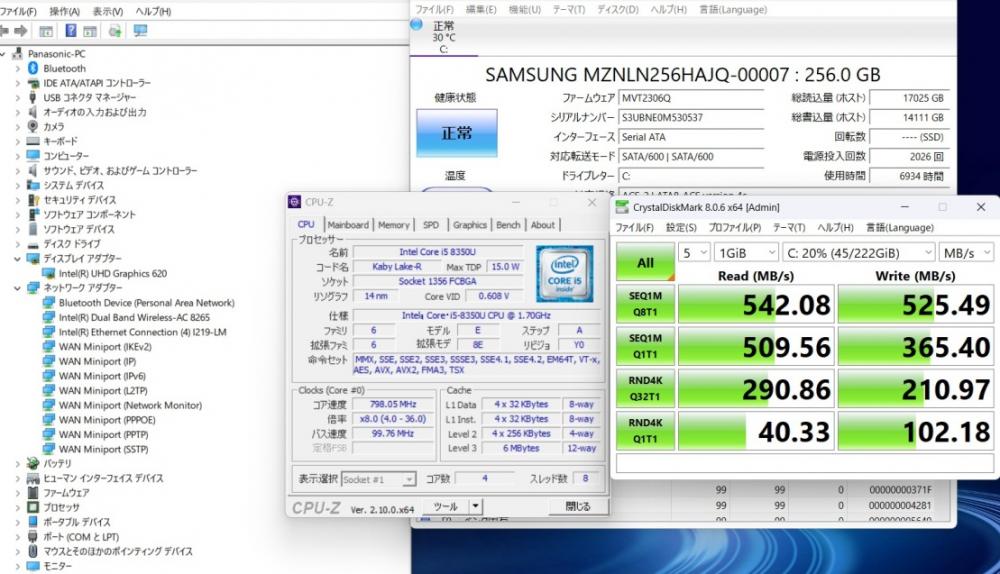Open Device Manager 操作(A) menu
Image resolution: width=1000 pixels, height=574 pixels.
[64, 11]
